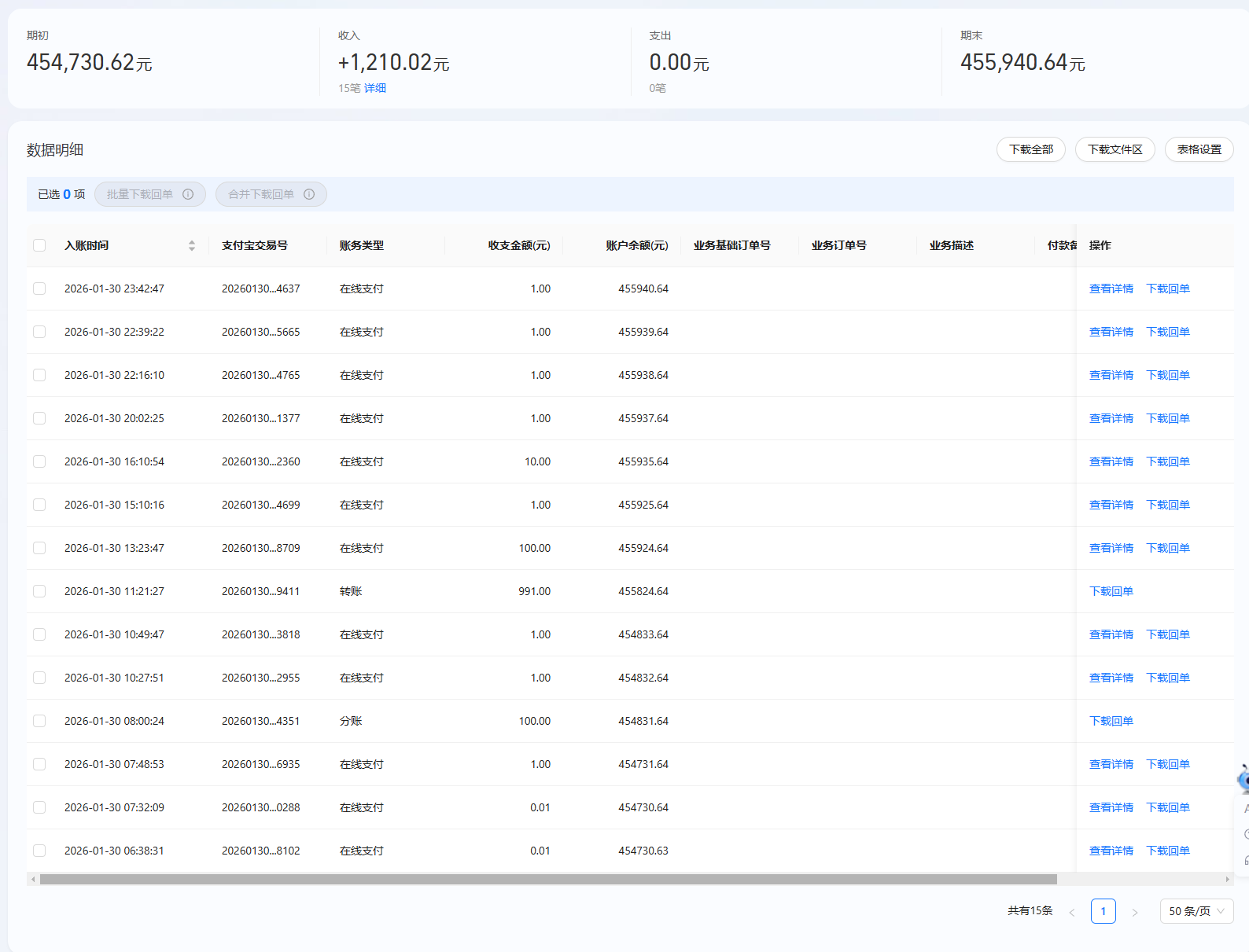1249x952 pixels.
Task: Check the row dated 2026-01-30 23:42:47
Action: [x=39, y=289]
